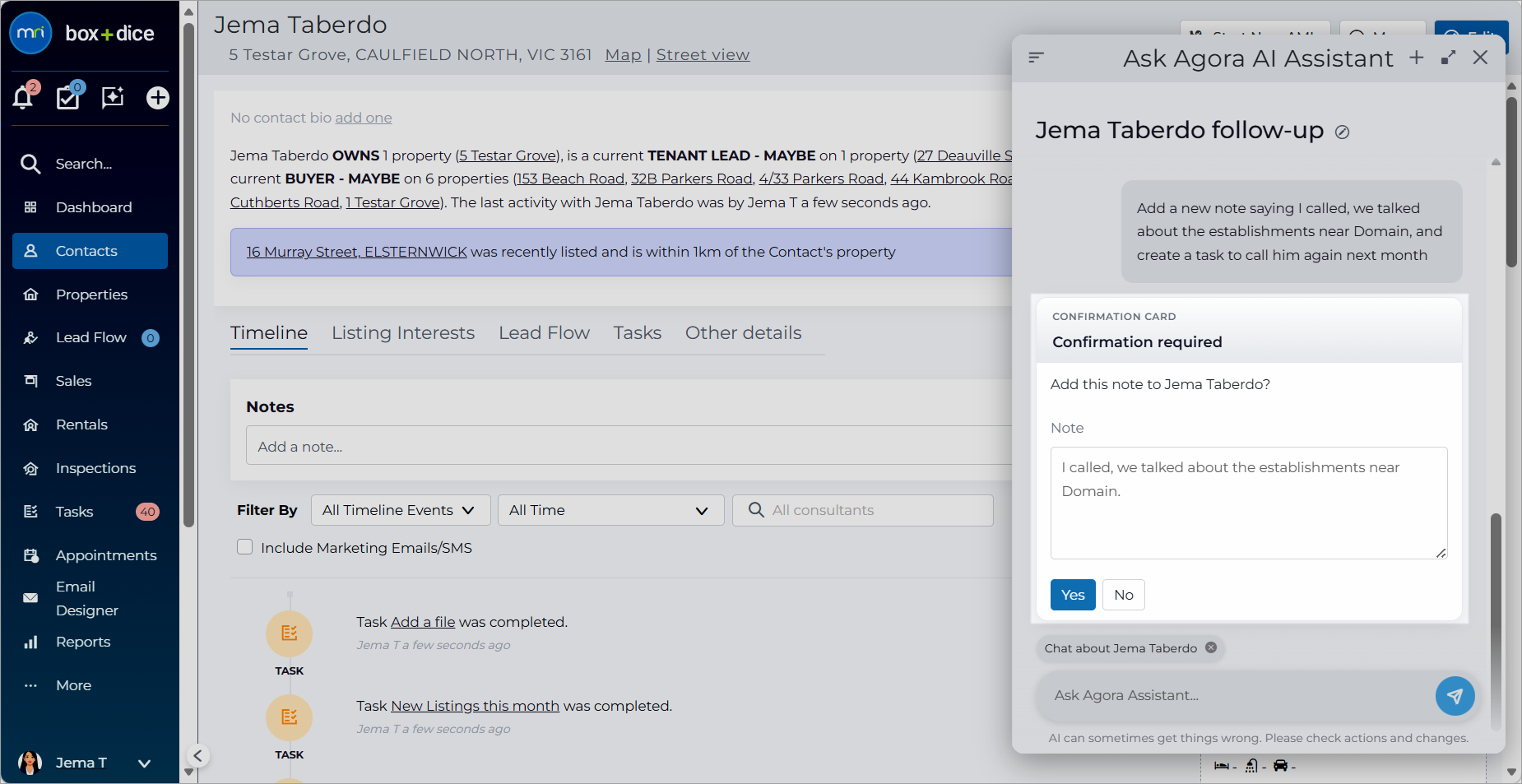
Task: Enable Include Marketing Emails/SMS checkbox
Action: 244,547
